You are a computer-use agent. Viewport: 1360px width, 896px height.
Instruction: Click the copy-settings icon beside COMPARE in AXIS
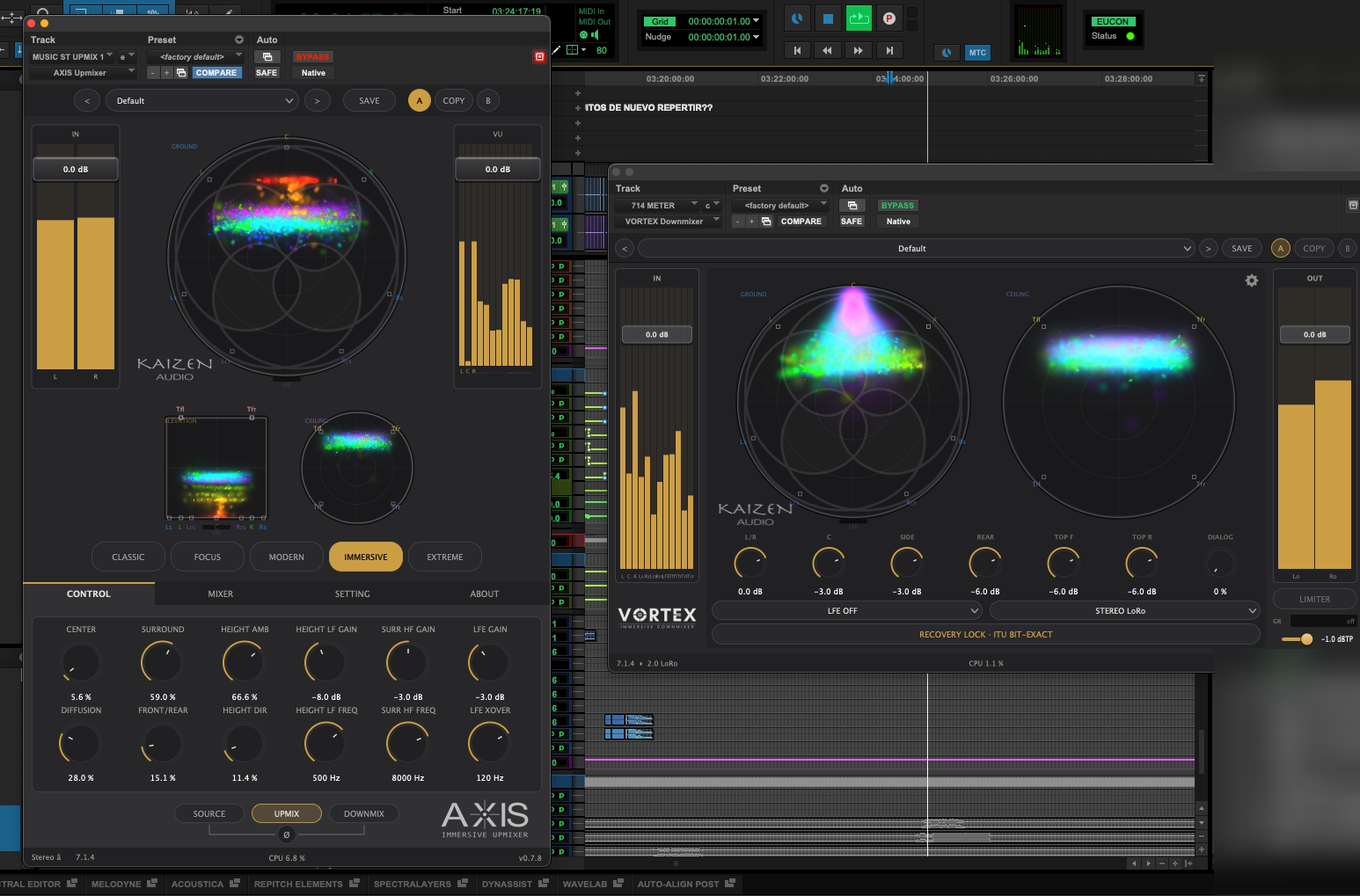coord(181,73)
